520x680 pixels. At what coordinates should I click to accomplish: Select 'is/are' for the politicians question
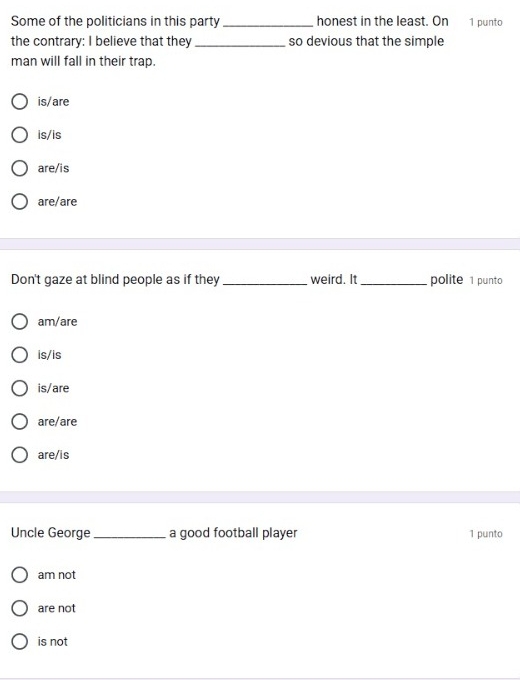click(x=20, y=101)
